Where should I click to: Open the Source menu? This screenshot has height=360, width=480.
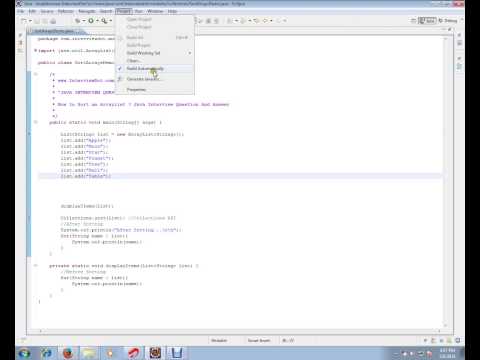coord(47,11)
